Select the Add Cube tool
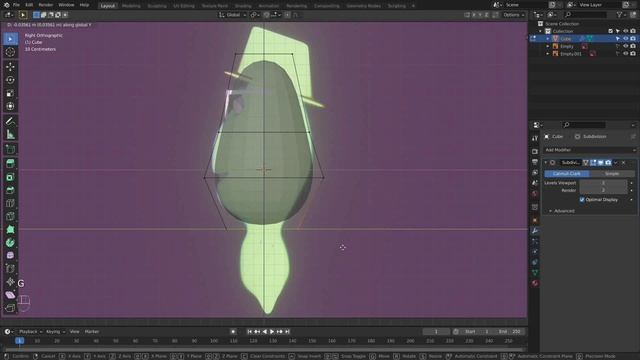 10,149
